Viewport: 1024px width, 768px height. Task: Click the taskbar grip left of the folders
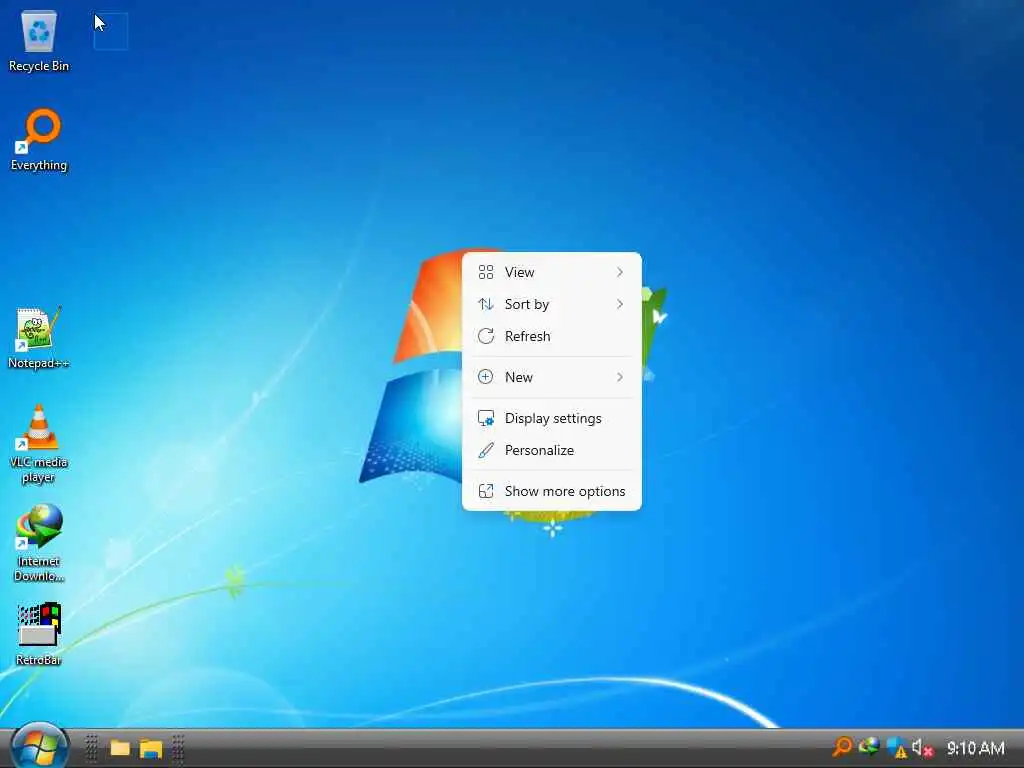[x=91, y=748]
